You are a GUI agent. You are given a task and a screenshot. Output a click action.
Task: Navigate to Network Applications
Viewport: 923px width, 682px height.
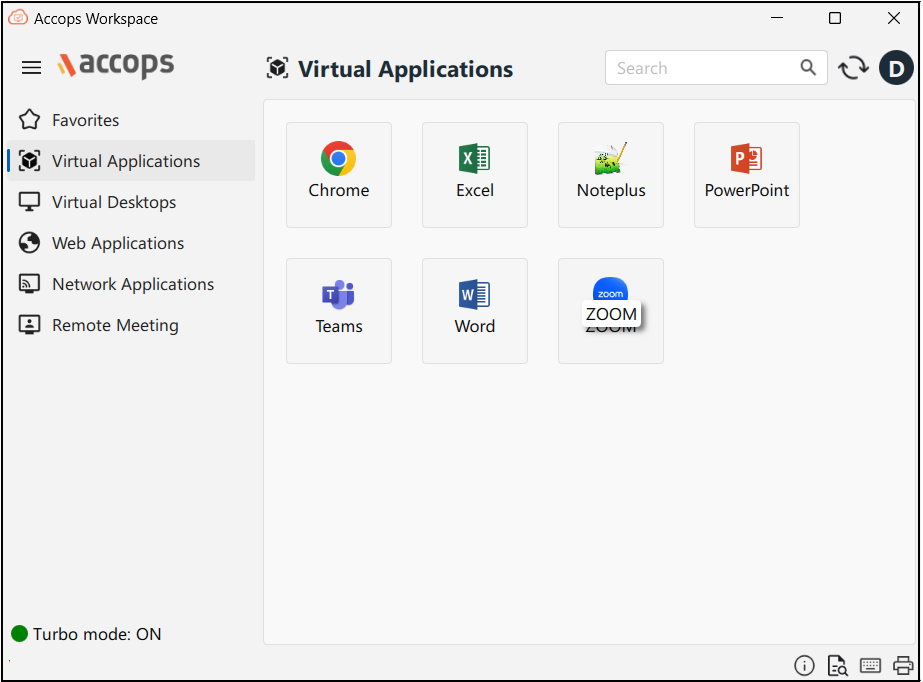tap(132, 284)
